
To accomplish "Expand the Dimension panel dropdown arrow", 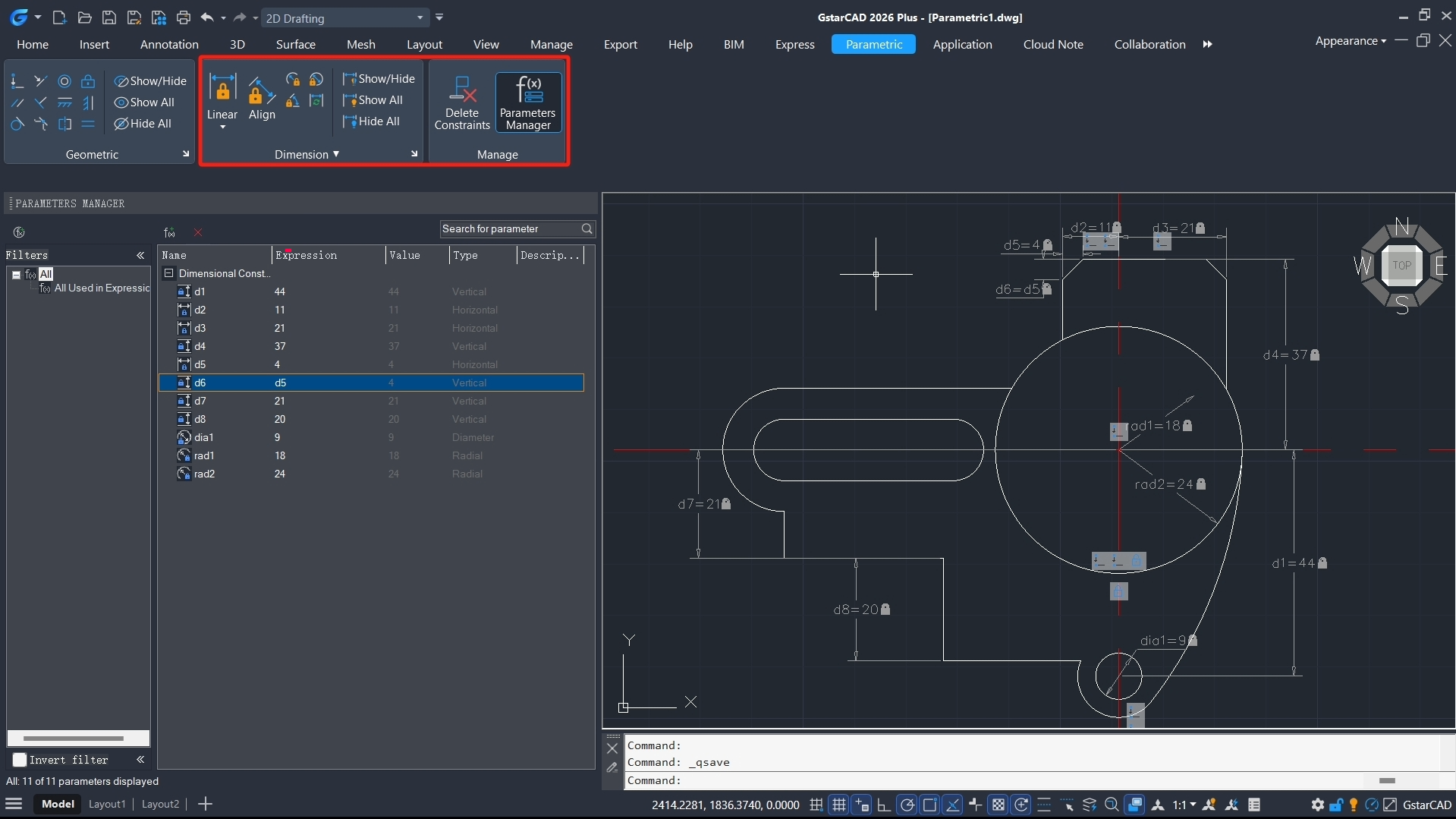I will 336,154.
